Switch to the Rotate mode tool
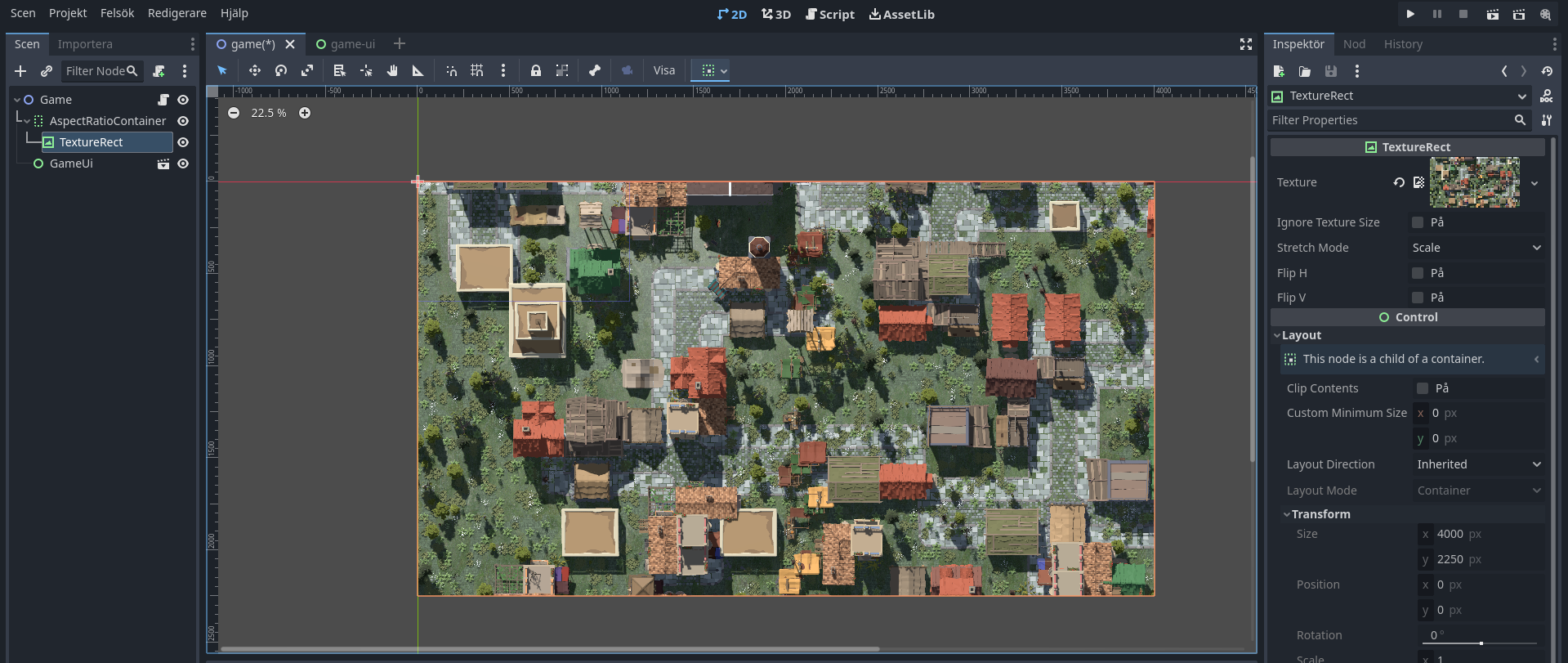1568x663 pixels. pyautogui.click(x=281, y=71)
